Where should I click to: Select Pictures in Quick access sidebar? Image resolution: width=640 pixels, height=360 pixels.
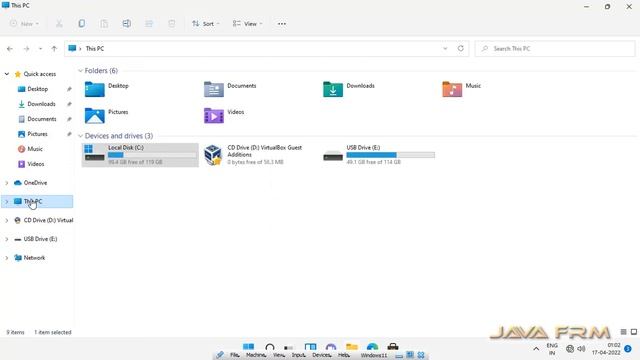(x=37, y=134)
